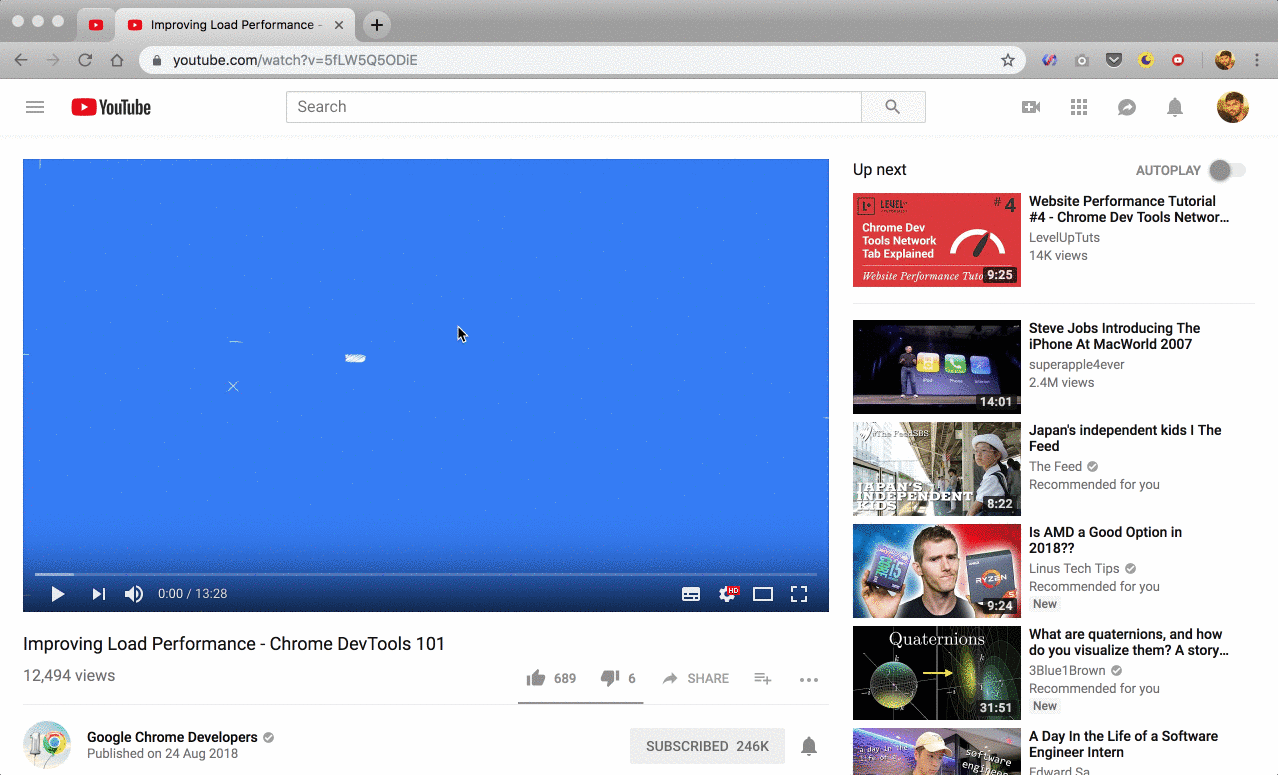Click in the Search input field
The height and width of the screenshot is (775, 1278).
click(573, 107)
